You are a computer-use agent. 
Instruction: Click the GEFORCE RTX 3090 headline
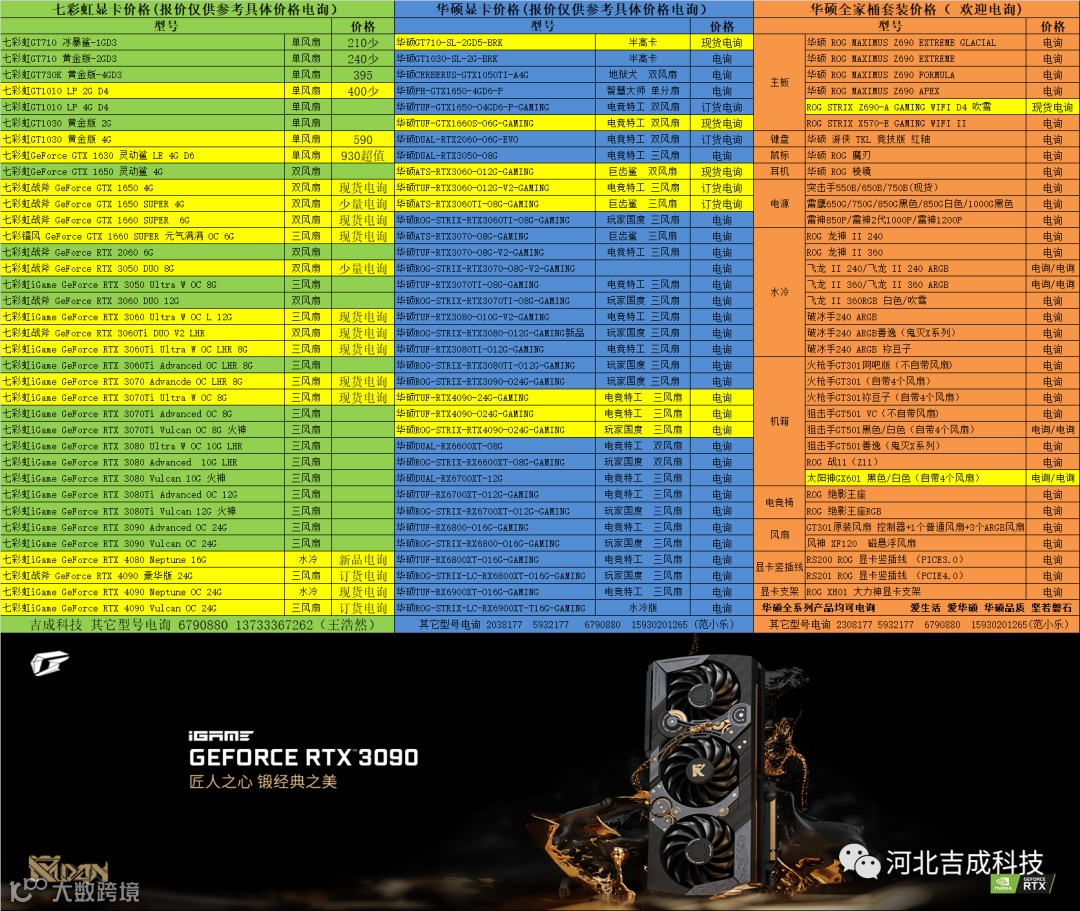point(303,757)
